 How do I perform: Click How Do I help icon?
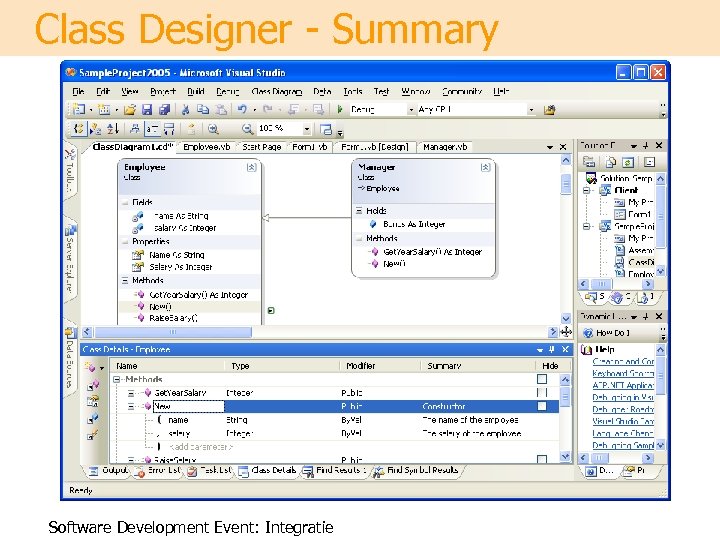[x=587, y=333]
